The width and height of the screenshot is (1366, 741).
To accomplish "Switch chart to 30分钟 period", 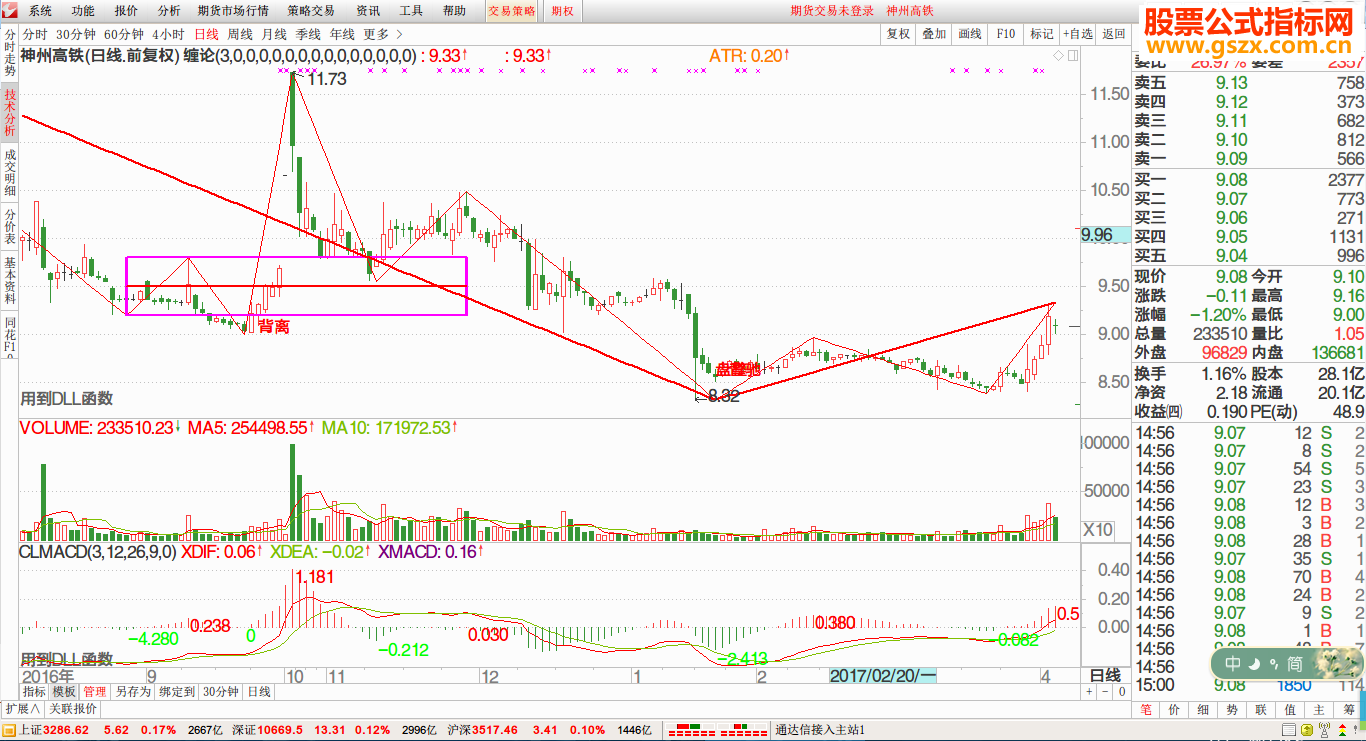I will pyautogui.click(x=76, y=34).
